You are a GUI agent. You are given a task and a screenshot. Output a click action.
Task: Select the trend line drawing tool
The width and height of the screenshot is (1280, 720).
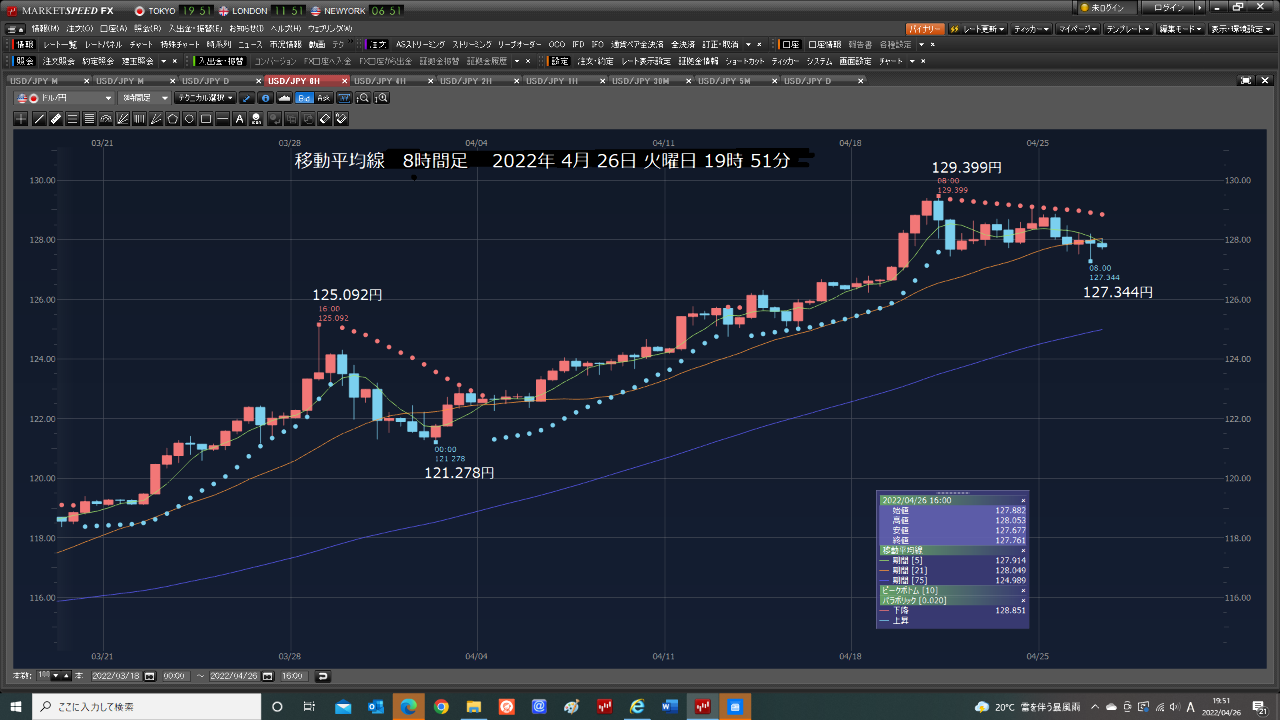[39, 119]
